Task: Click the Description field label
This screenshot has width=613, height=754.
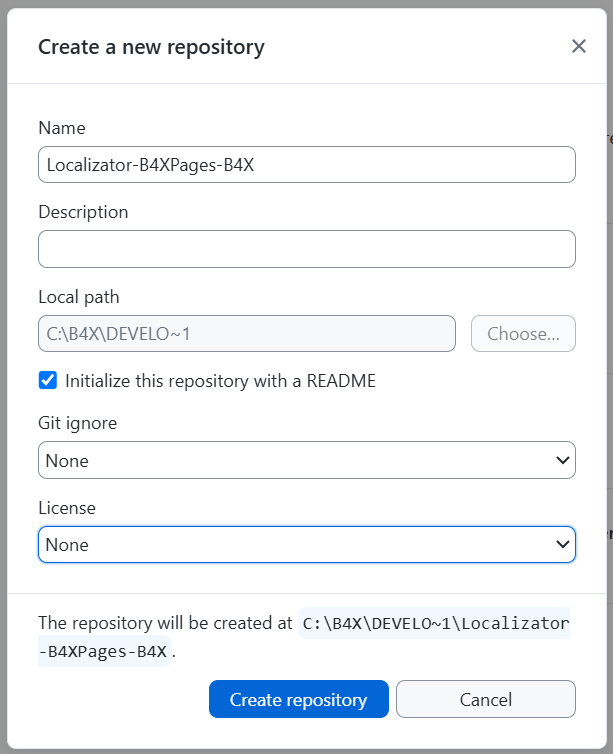Action: [x=83, y=212]
